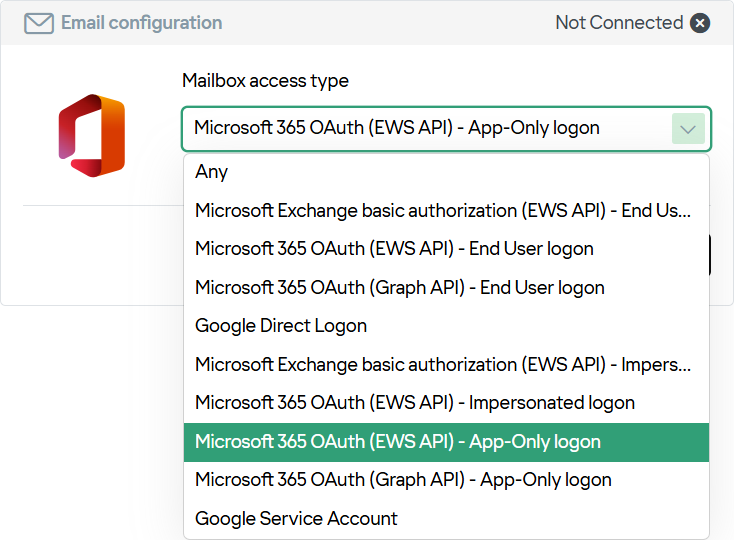
Task: Click the Microsoft Office logo
Action: pos(92,136)
